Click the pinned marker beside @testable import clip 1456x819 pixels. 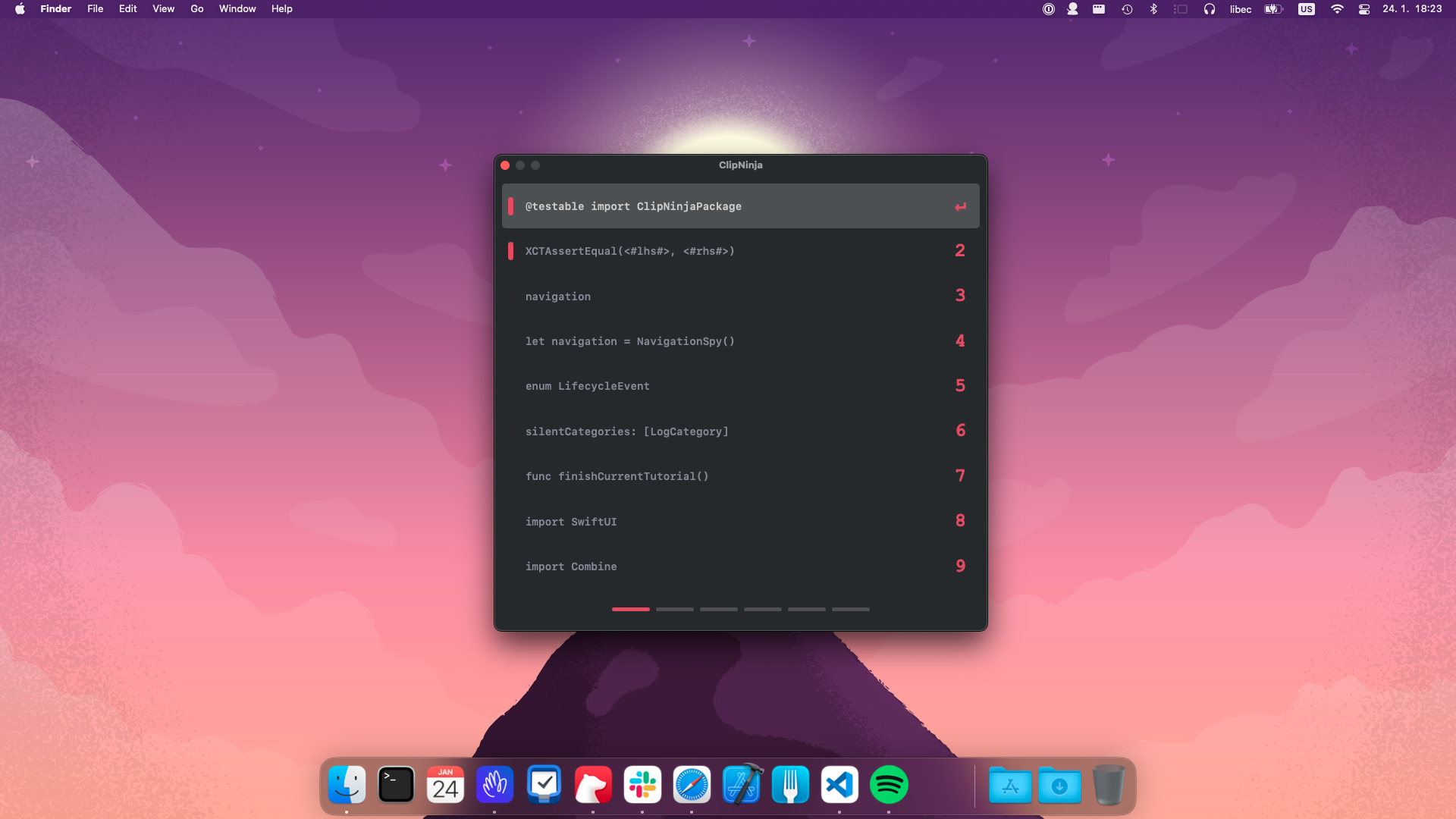tap(510, 206)
